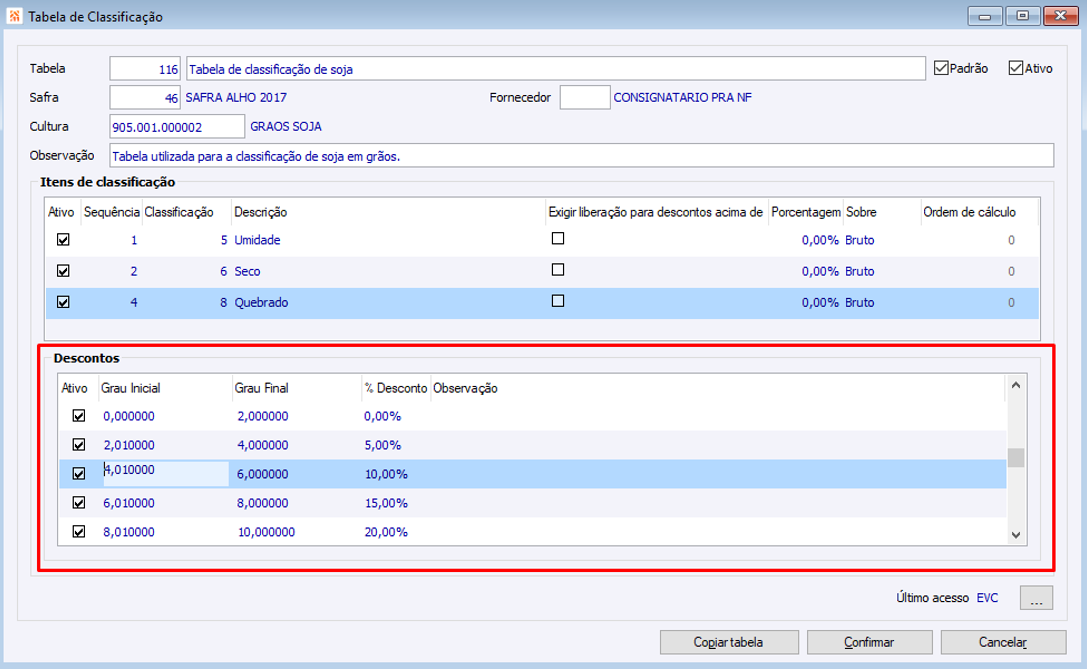
Task: Click Grau Final value '2,000000'
Action: click(x=263, y=416)
